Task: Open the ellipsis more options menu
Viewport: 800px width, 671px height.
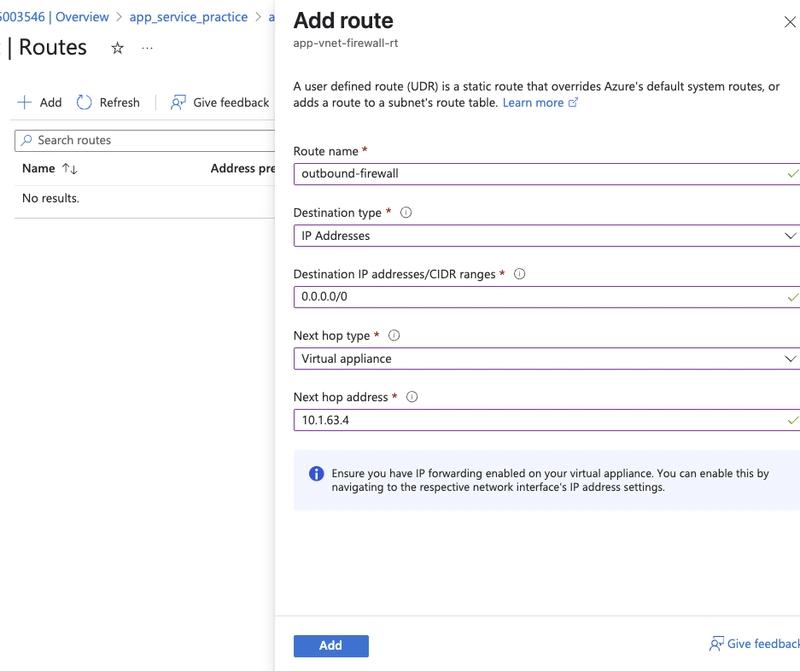Action: (147, 48)
